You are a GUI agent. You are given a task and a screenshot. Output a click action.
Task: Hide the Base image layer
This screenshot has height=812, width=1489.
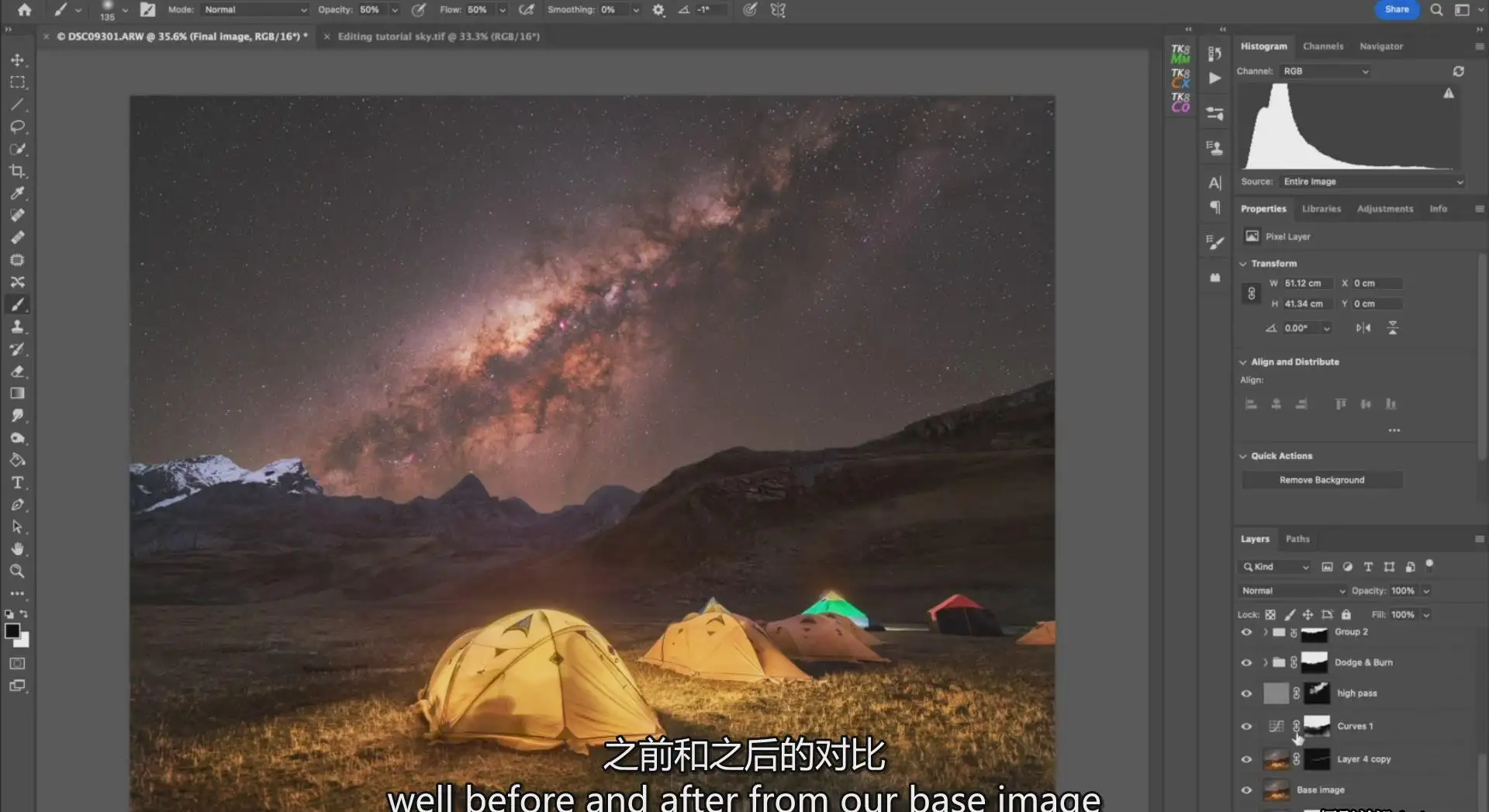pyautogui.click(x=1246, y=790)
